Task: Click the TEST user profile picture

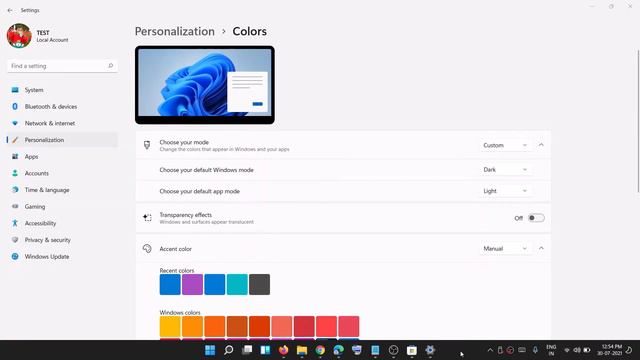Action: 19,36
